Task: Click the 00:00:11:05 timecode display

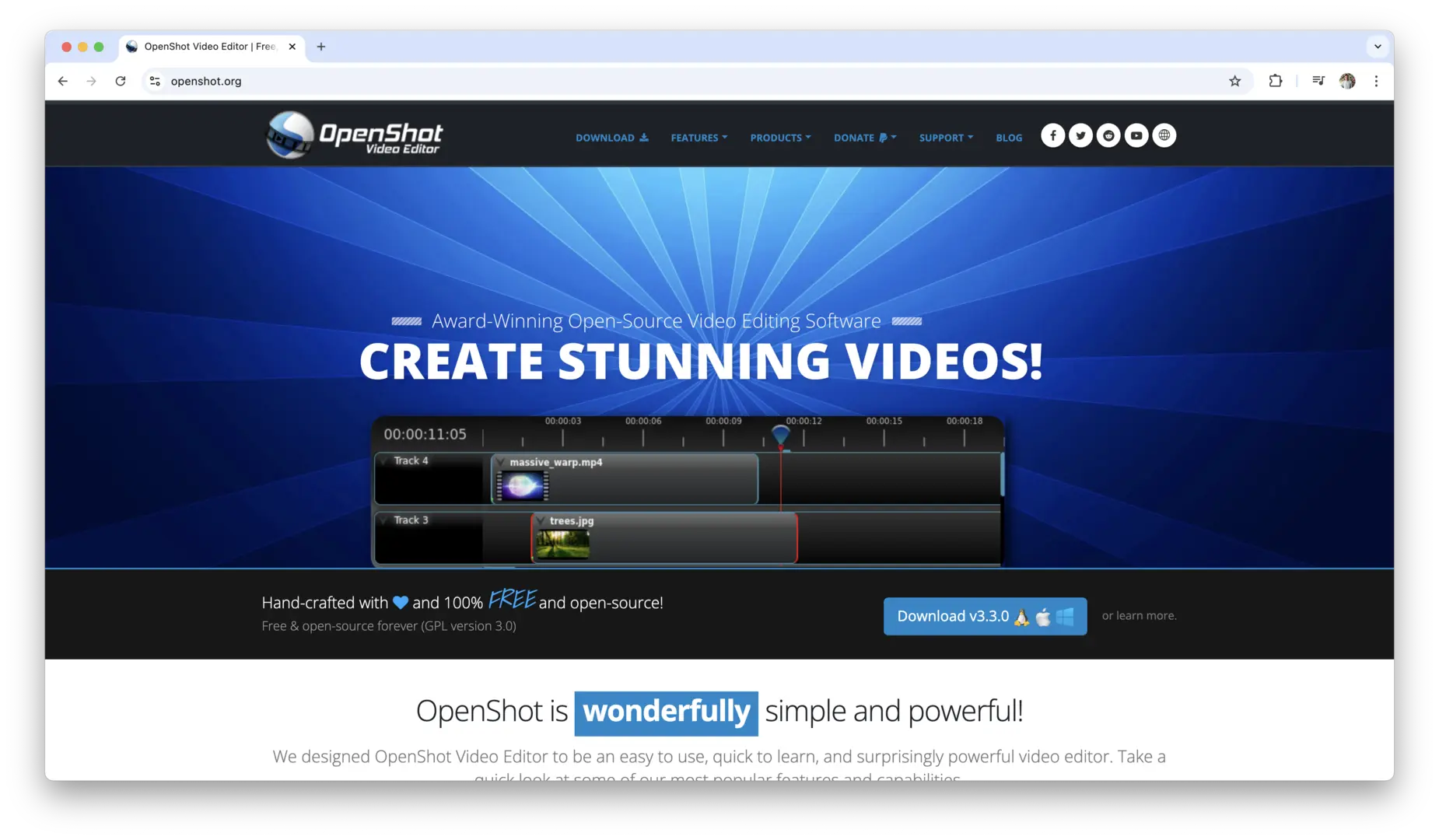Action: [x=425, y=434]
